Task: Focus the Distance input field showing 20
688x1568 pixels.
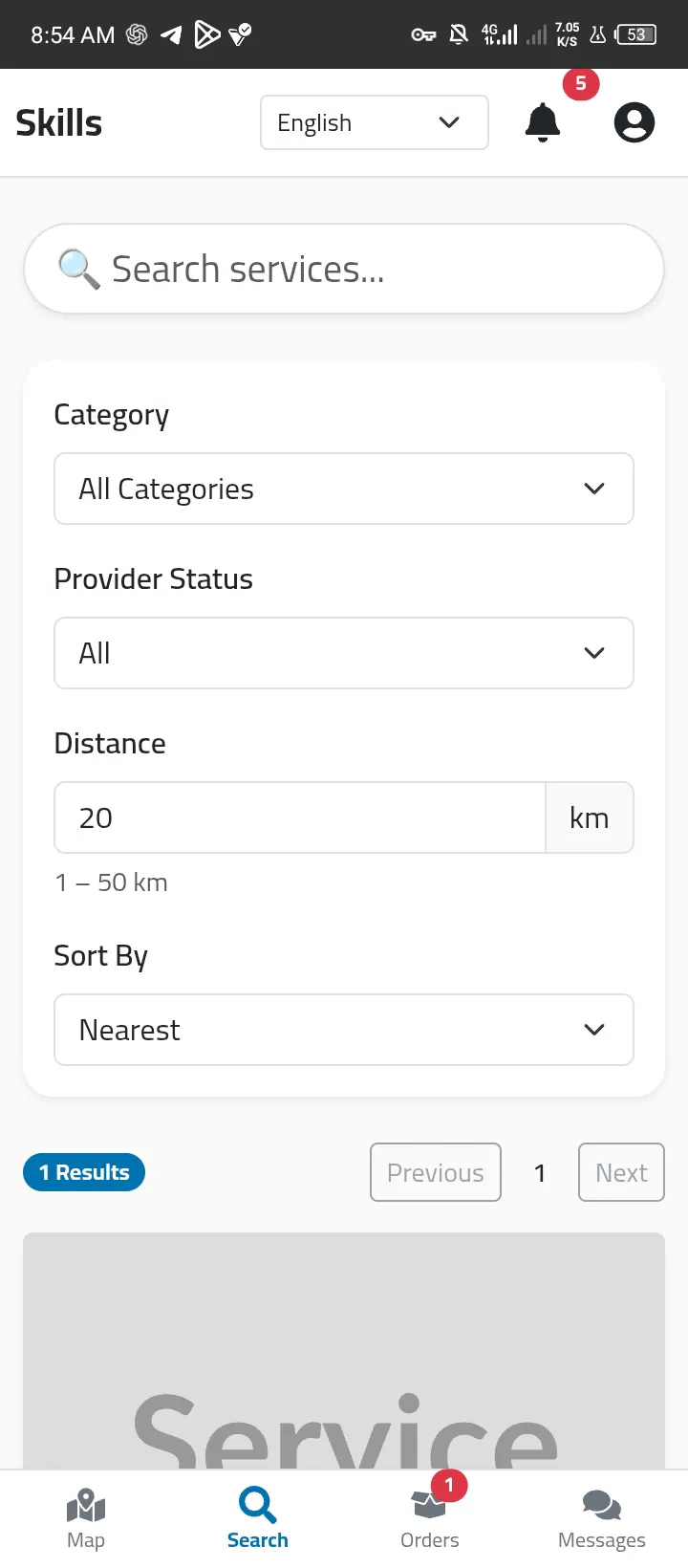Action: click(300, 817)
